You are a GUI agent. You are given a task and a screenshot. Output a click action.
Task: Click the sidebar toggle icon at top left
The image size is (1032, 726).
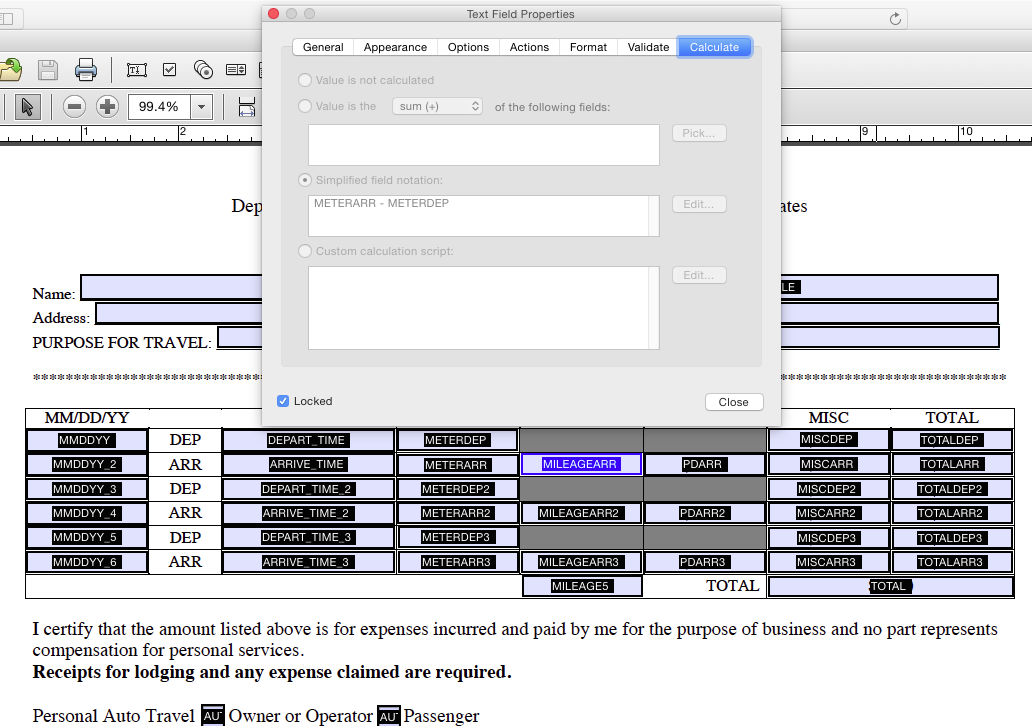pos(7,18)
